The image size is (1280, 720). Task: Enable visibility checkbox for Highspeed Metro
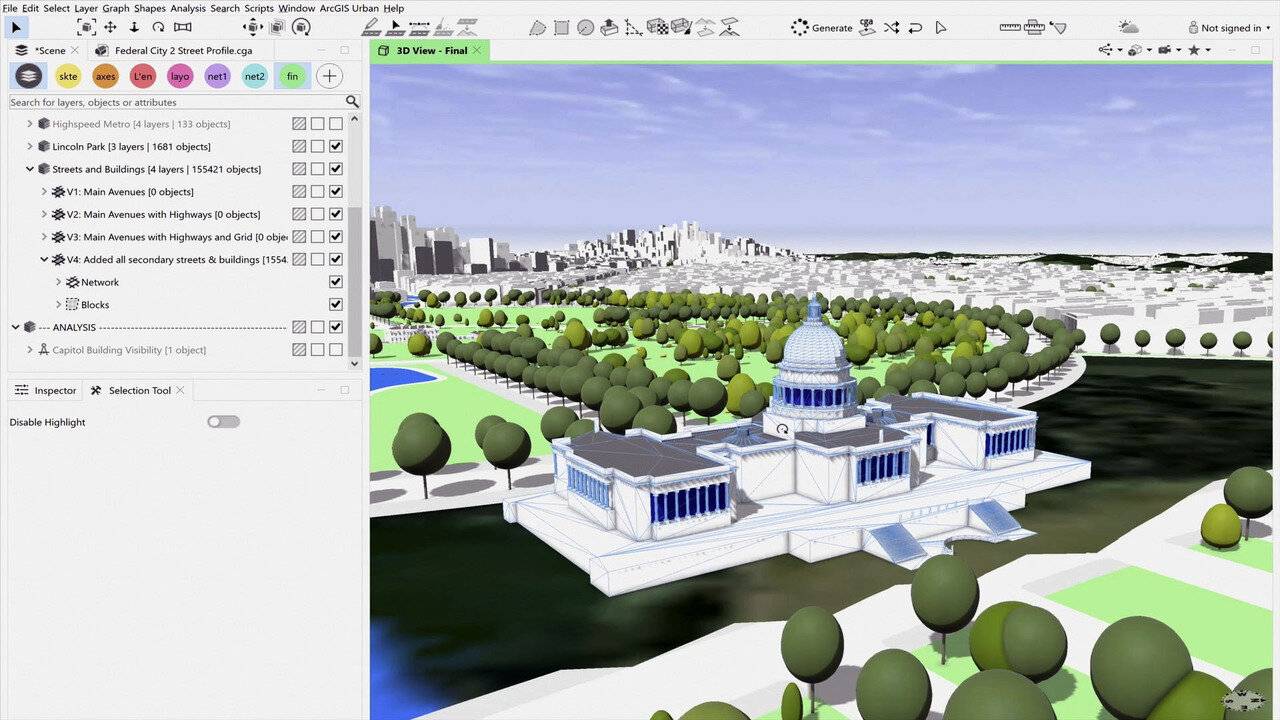[336, 124]
